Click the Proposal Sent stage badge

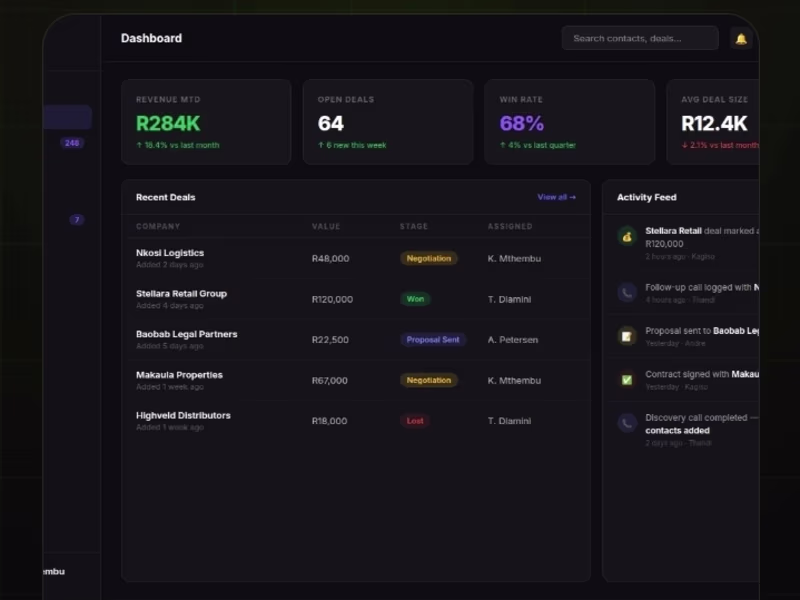point(433,340)
